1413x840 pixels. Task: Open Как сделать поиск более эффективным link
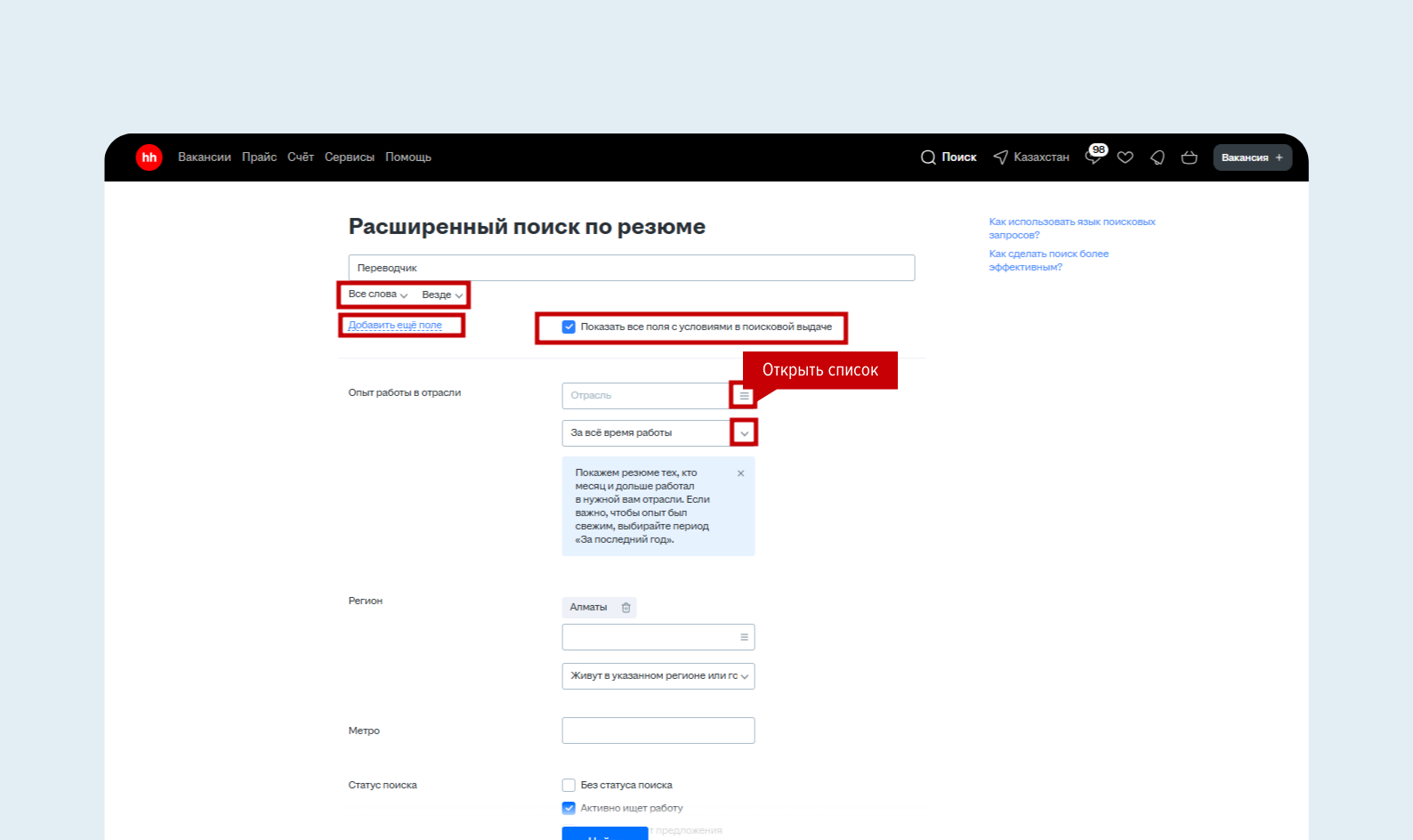pos(1049,261)
